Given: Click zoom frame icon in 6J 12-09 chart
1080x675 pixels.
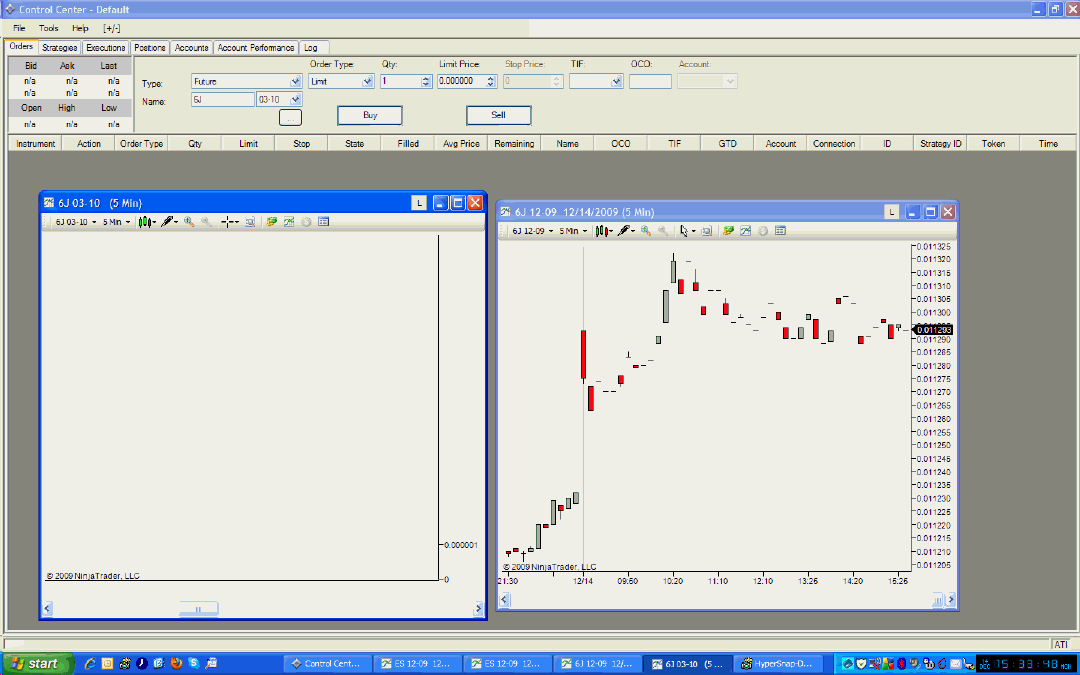Looking at the screenshot, I should (x=707, y=231).
